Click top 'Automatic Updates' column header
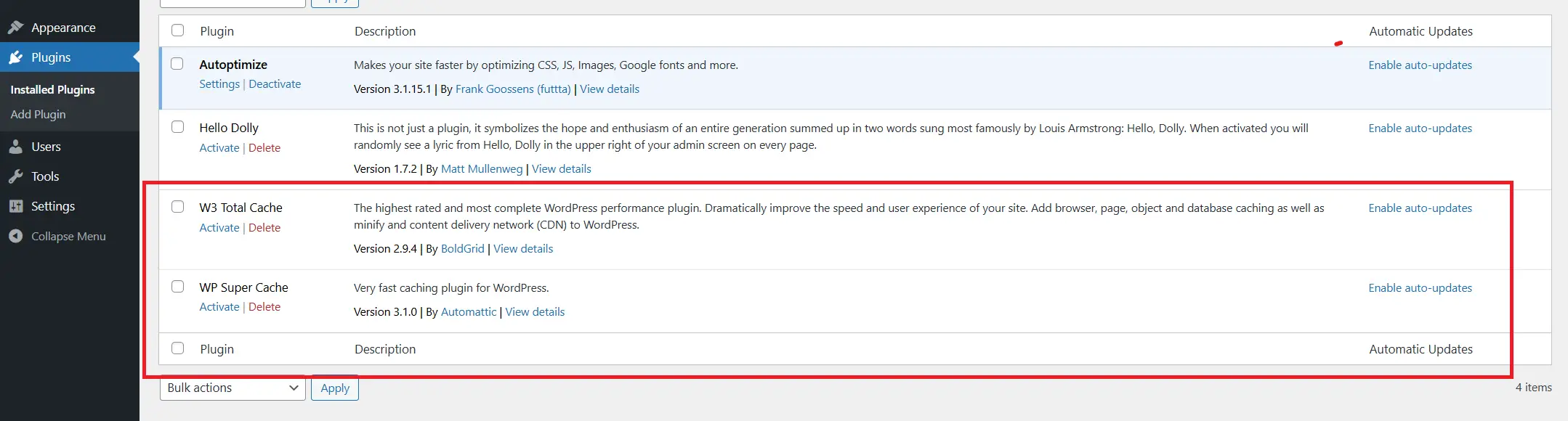 click(x=1421, y=31)
